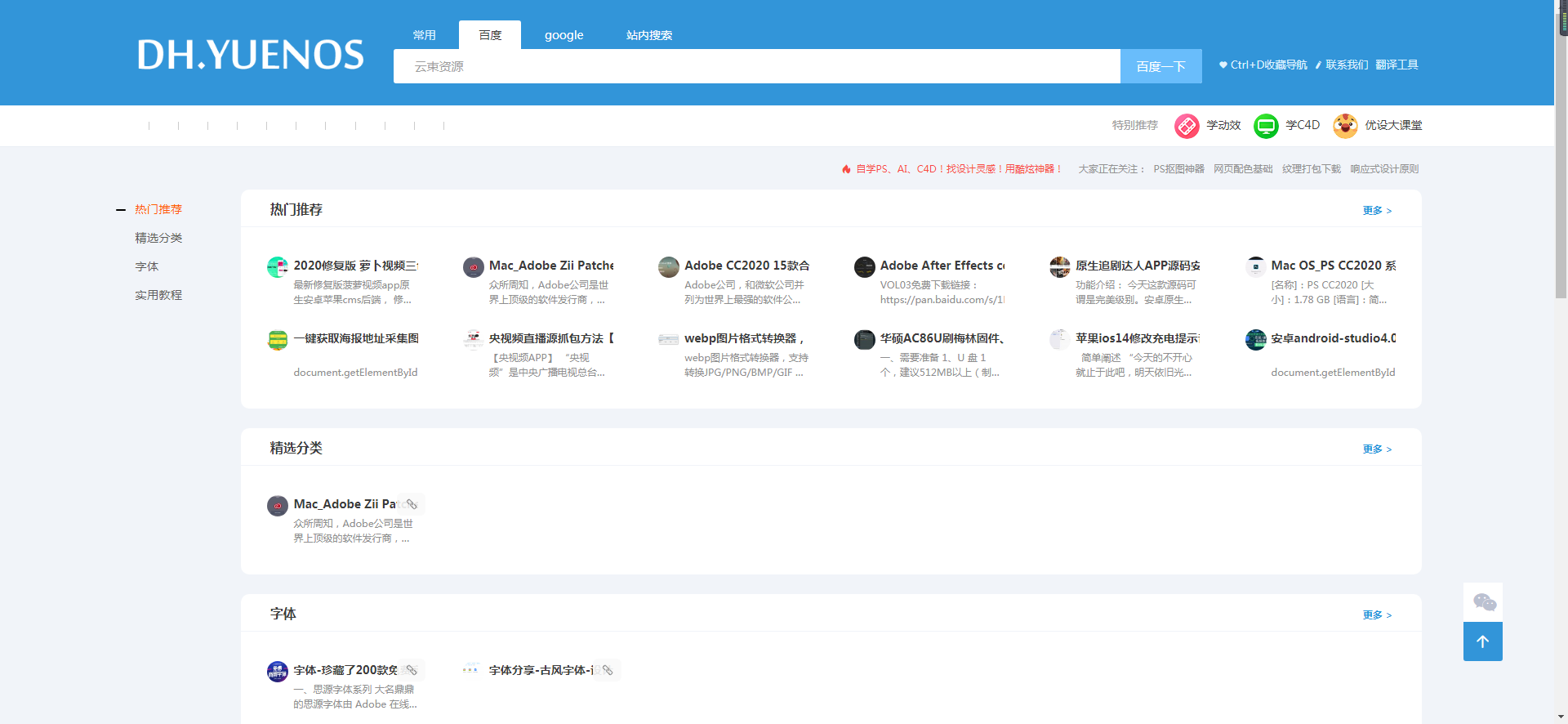Select 热门推荐 in the left sidebar

coord(158,210)
